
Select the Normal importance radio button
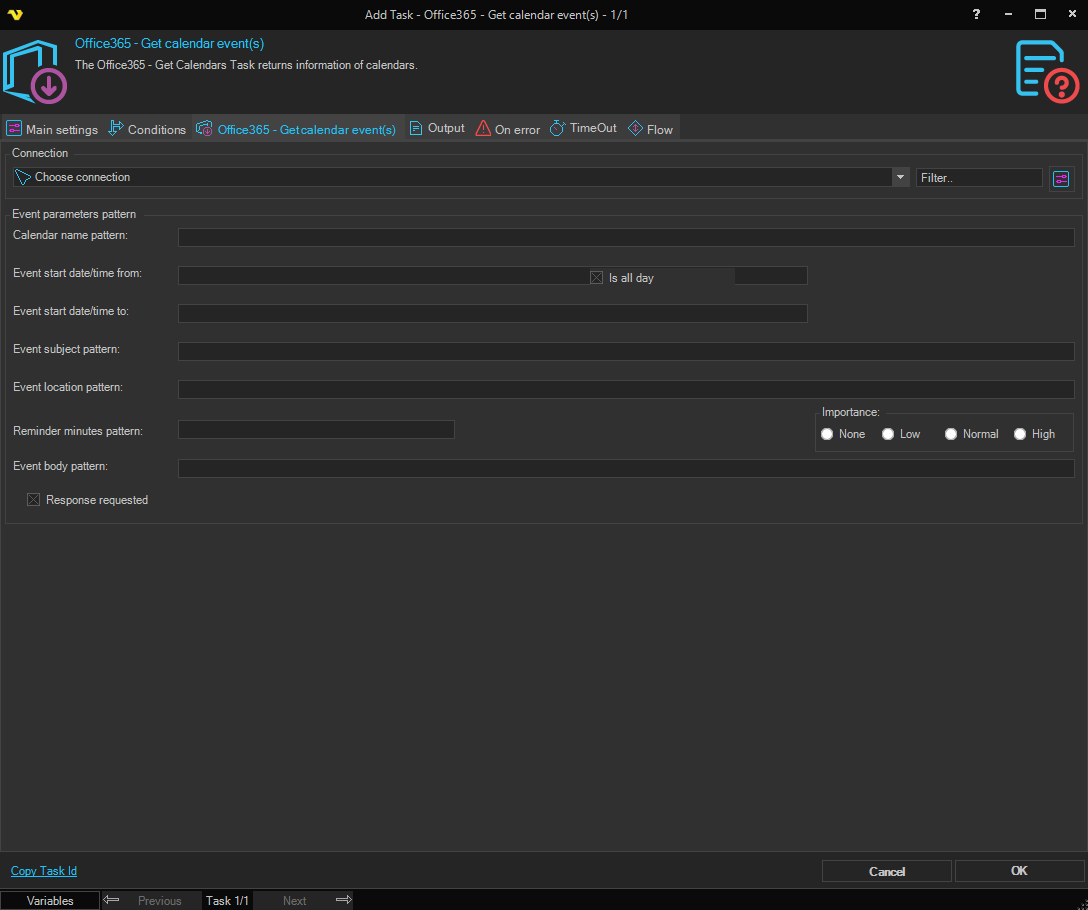click(951, 434)
